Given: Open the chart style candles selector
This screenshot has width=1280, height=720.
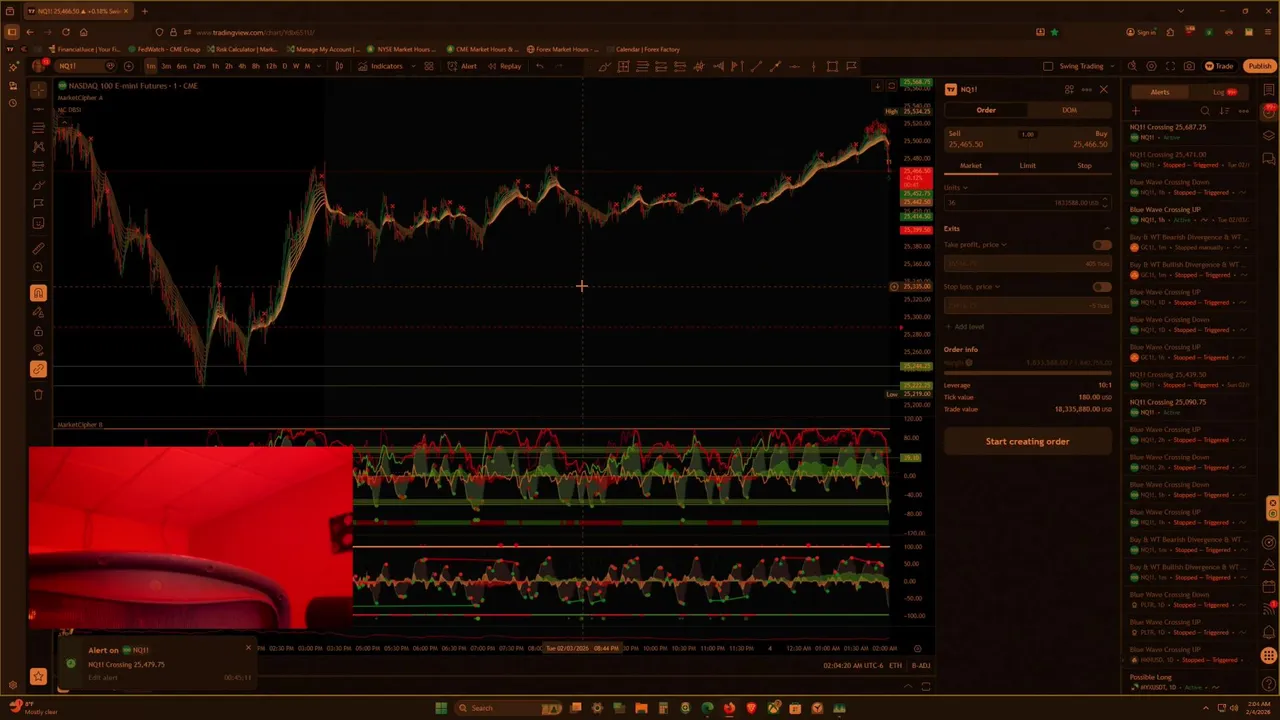Looking at the screenshot, I should [x=339, y=66].
